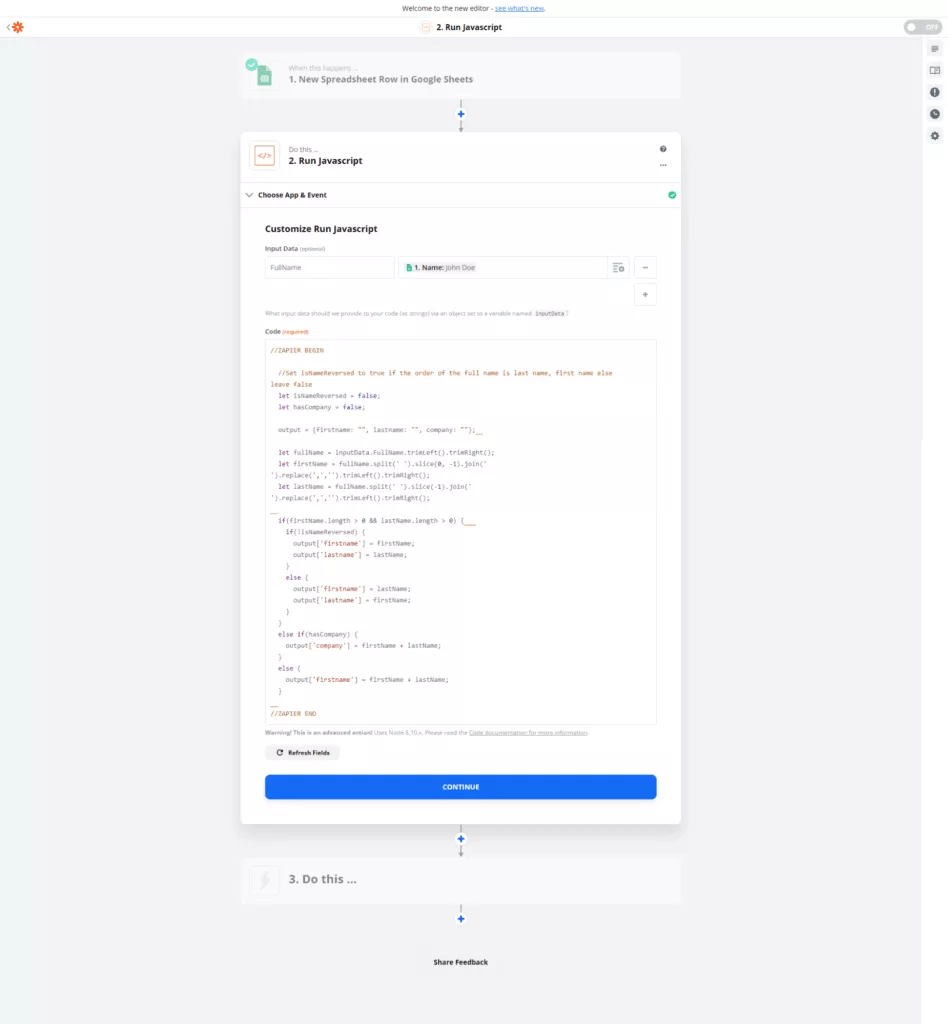Open the insert-a-field picker icon
The image size is (948, 1024).
(618, 268)
